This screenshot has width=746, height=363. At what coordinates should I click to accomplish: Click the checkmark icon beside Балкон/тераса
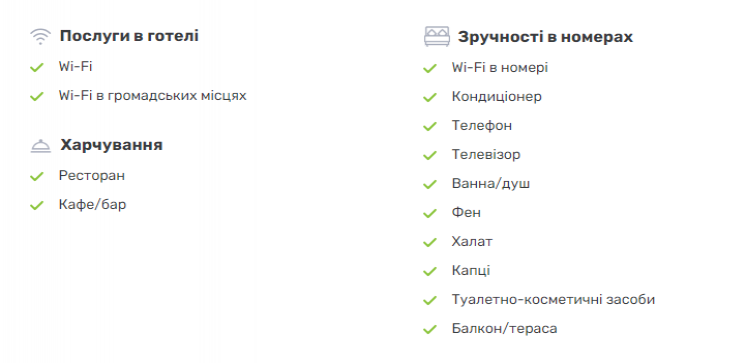tap(430, 329)
